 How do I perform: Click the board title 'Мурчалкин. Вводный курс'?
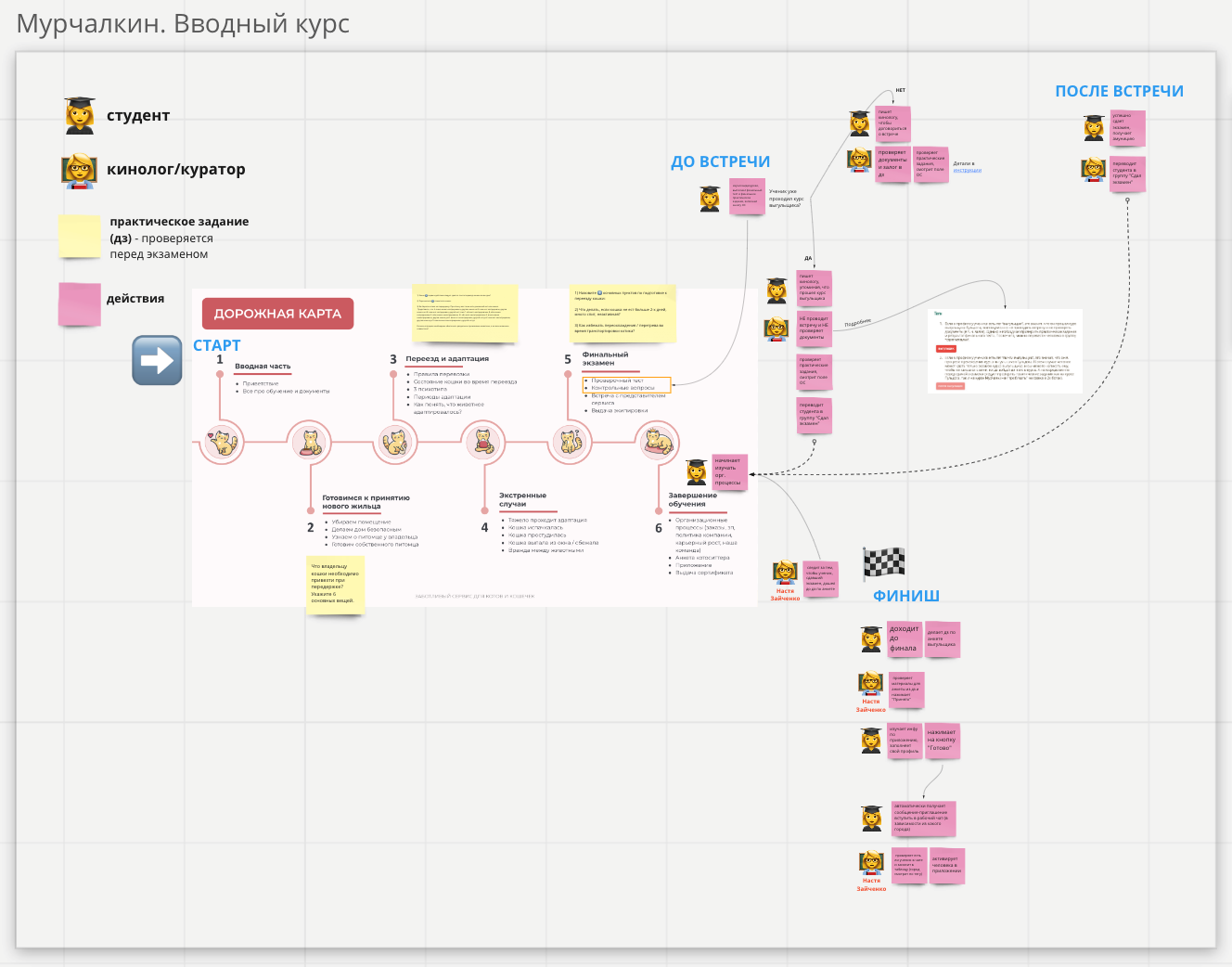183,23
